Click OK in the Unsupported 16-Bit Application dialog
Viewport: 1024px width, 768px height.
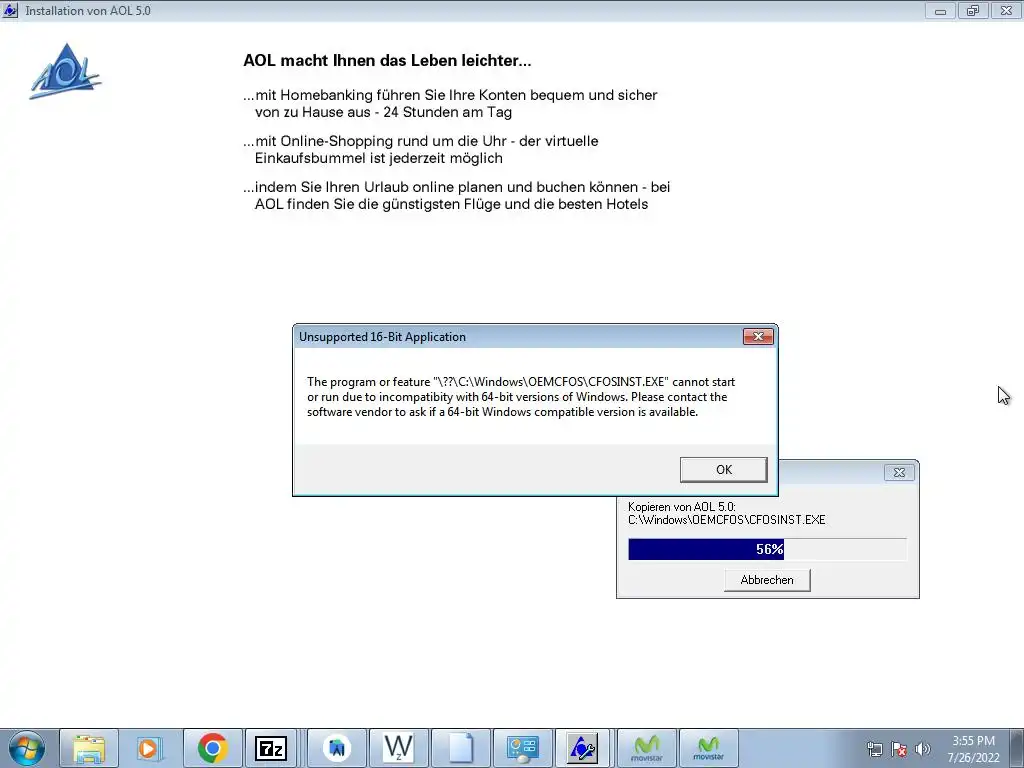point(724,470)
